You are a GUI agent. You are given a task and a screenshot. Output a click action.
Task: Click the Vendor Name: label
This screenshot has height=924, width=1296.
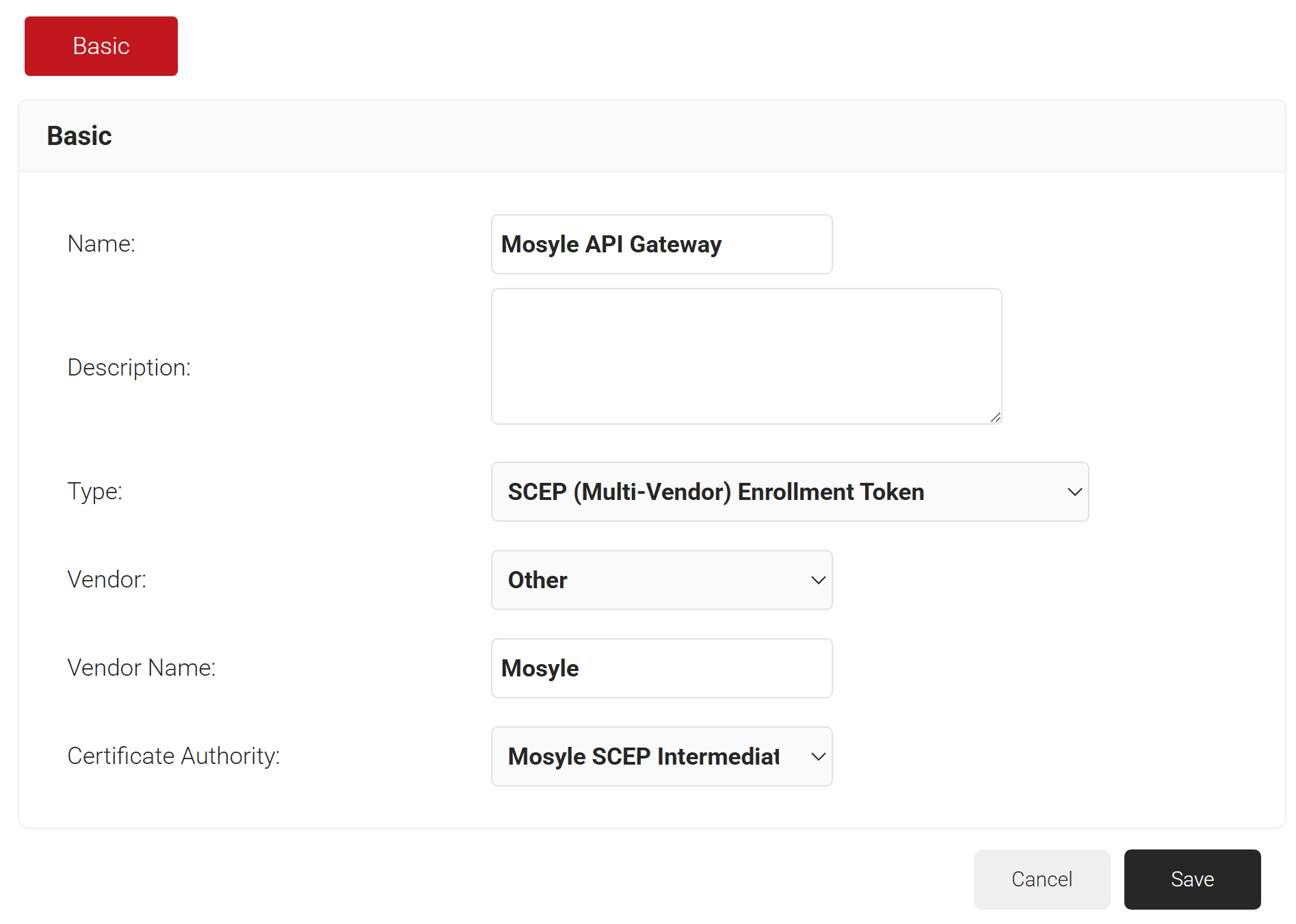142,668
